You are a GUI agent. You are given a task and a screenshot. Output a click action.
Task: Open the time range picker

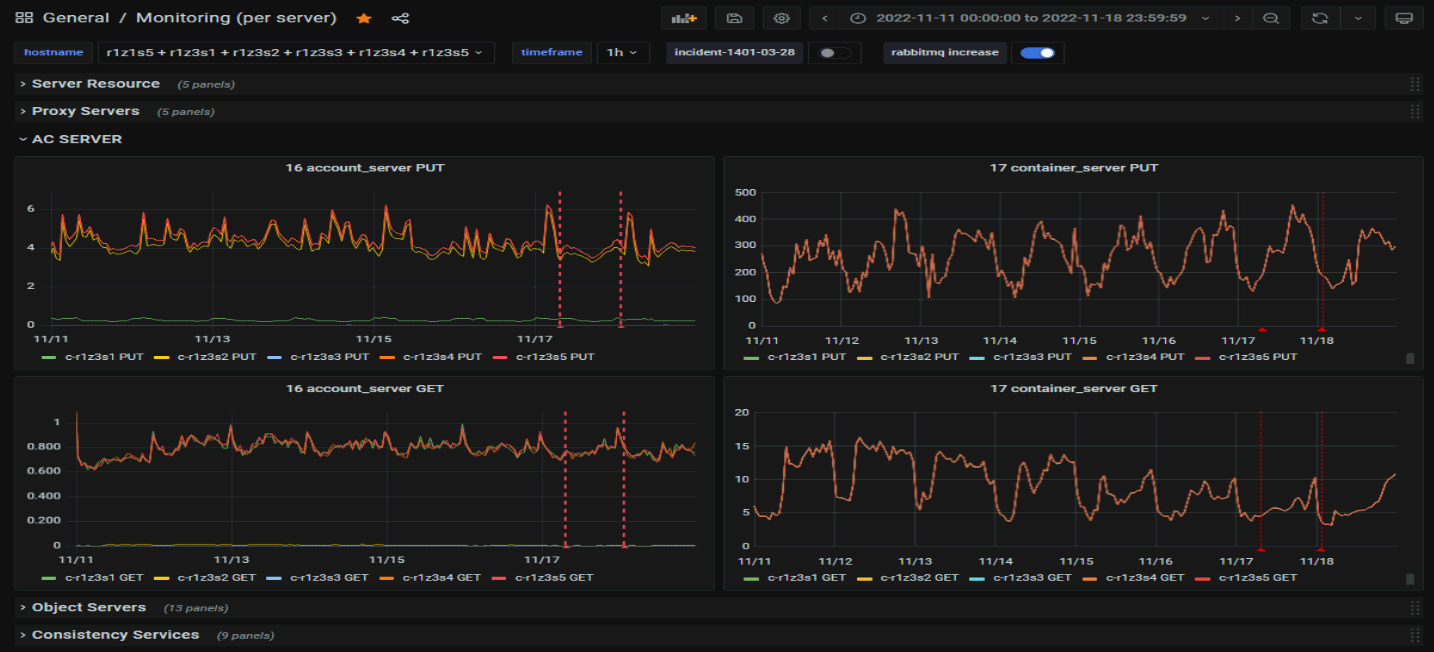pyautogui.click(x=1030, y=18)
